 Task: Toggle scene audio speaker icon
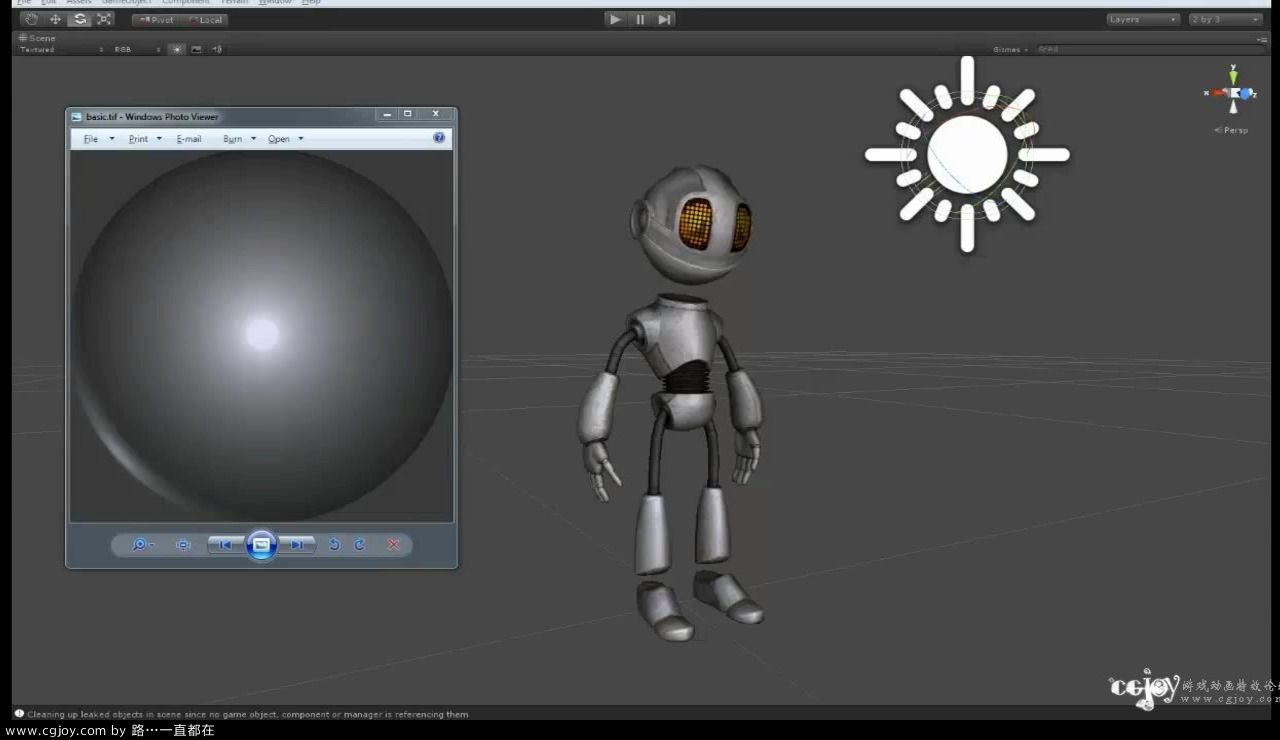(x=216, y=49)
